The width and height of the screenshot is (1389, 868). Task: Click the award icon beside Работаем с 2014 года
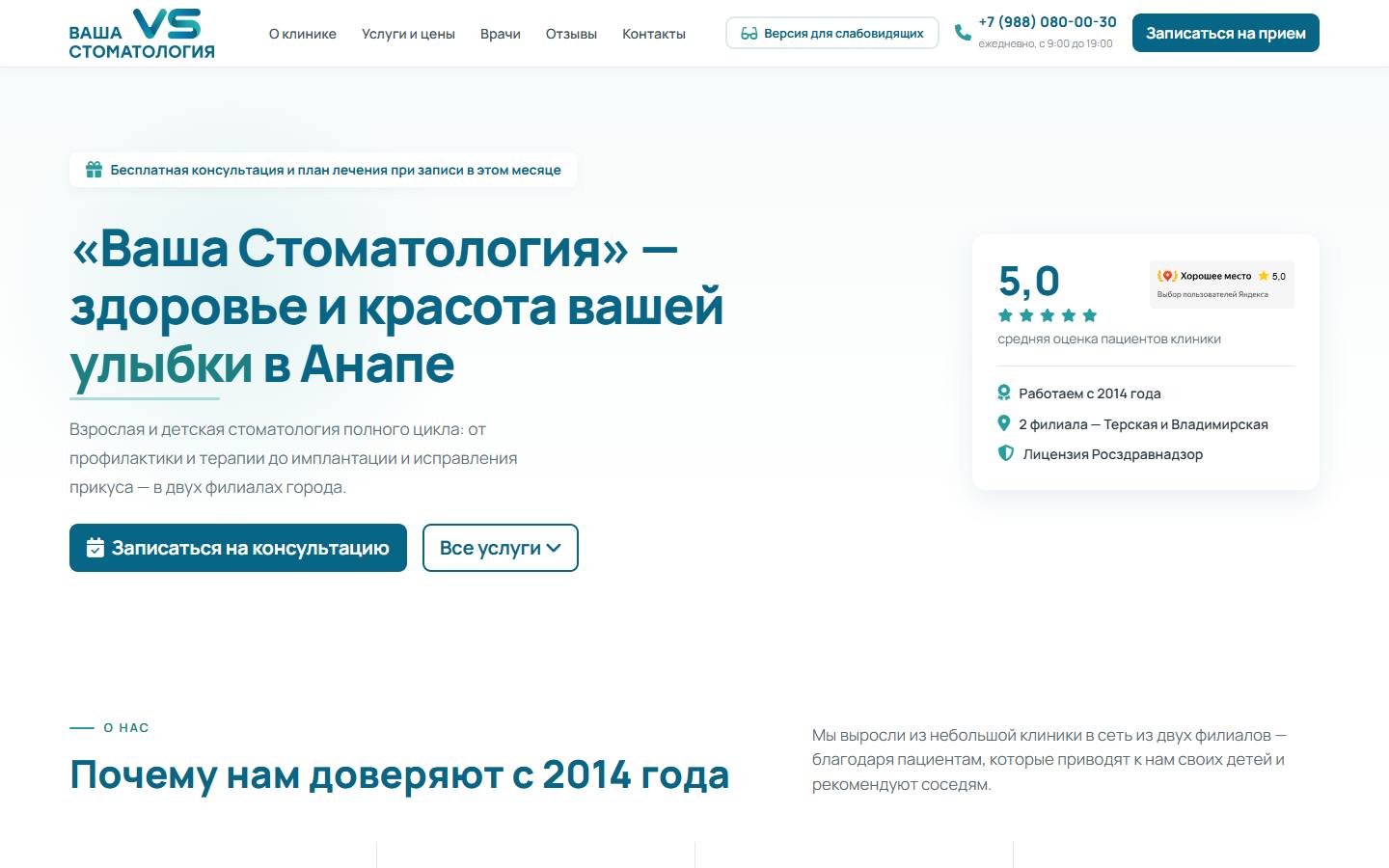click(x=1004, y=393)
